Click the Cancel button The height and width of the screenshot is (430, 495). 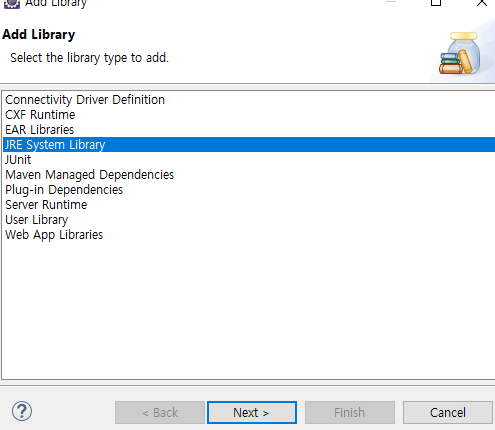click(x=448, y=413)
